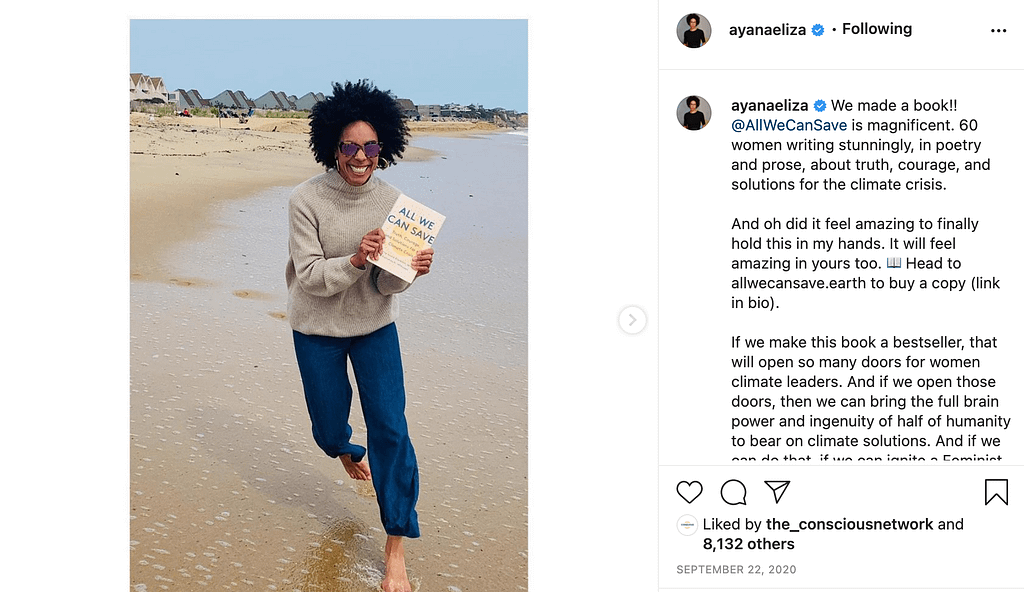The width and height of the screenshot is (1024, 592).
Task: Show the list of 8,132 others who liked
Action: pyautogui.click(x=748, y=544)
